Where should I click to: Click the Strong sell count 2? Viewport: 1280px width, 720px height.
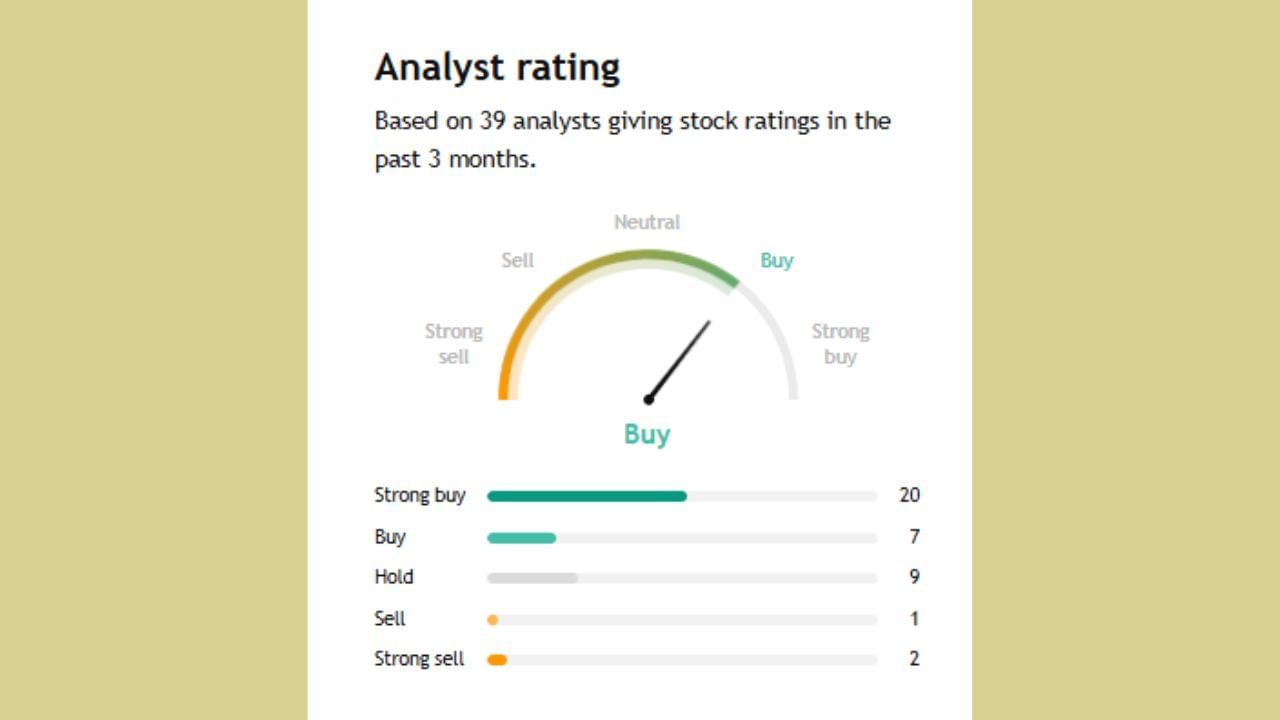click(914, 659)
